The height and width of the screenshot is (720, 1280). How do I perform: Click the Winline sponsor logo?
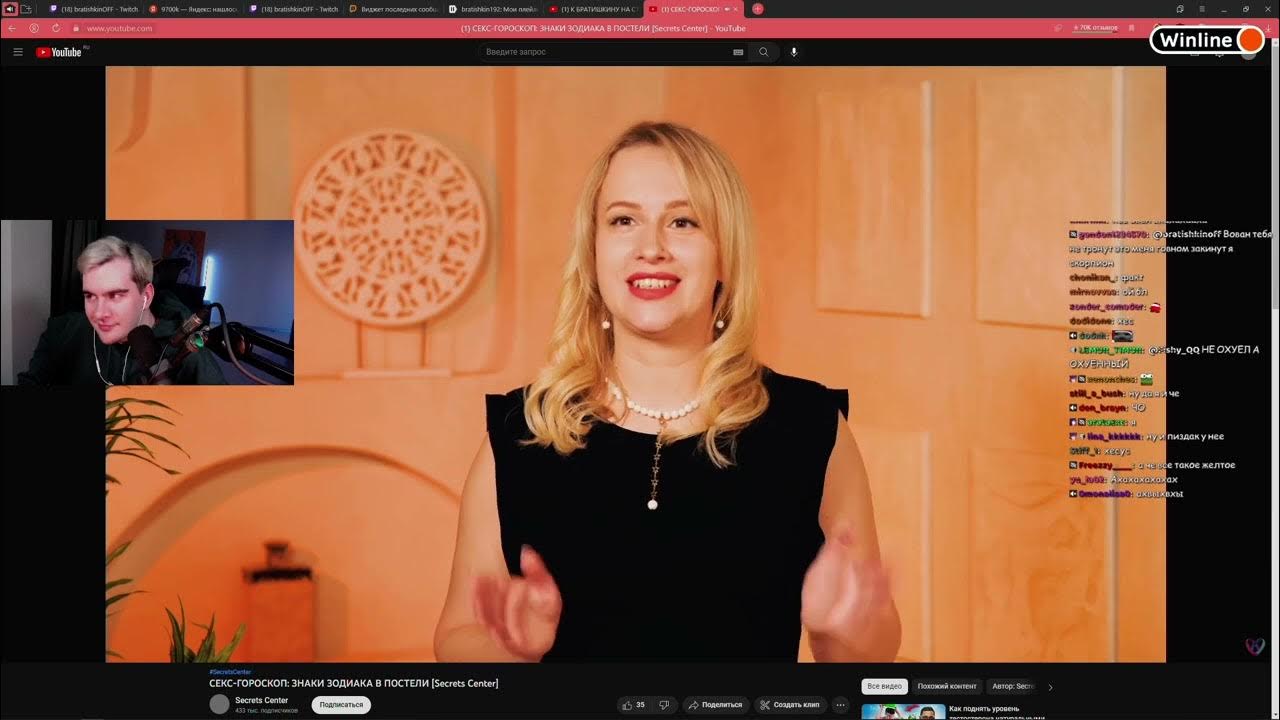click(1208, 40)
